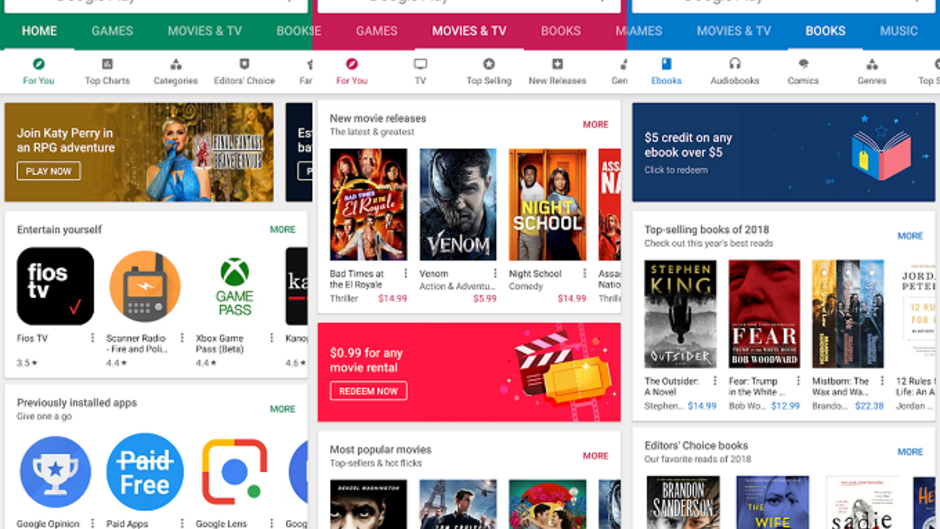Image resolution: width=940 pixels, height=529 pixels.
Task: Switch to GAMES tab in the red Movies screen
Action: click(376, 31)
